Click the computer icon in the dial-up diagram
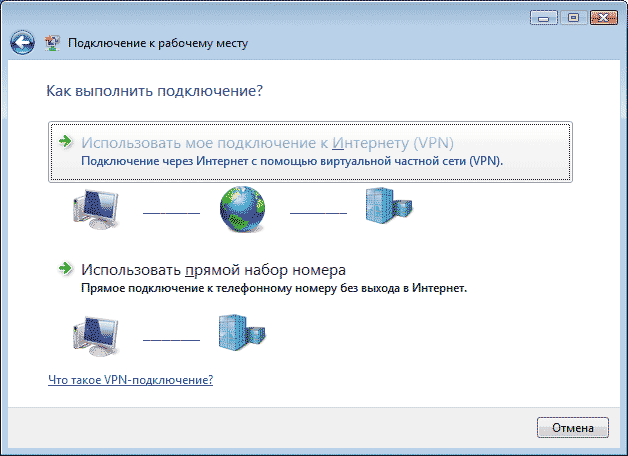 click(x=96, y=336)
